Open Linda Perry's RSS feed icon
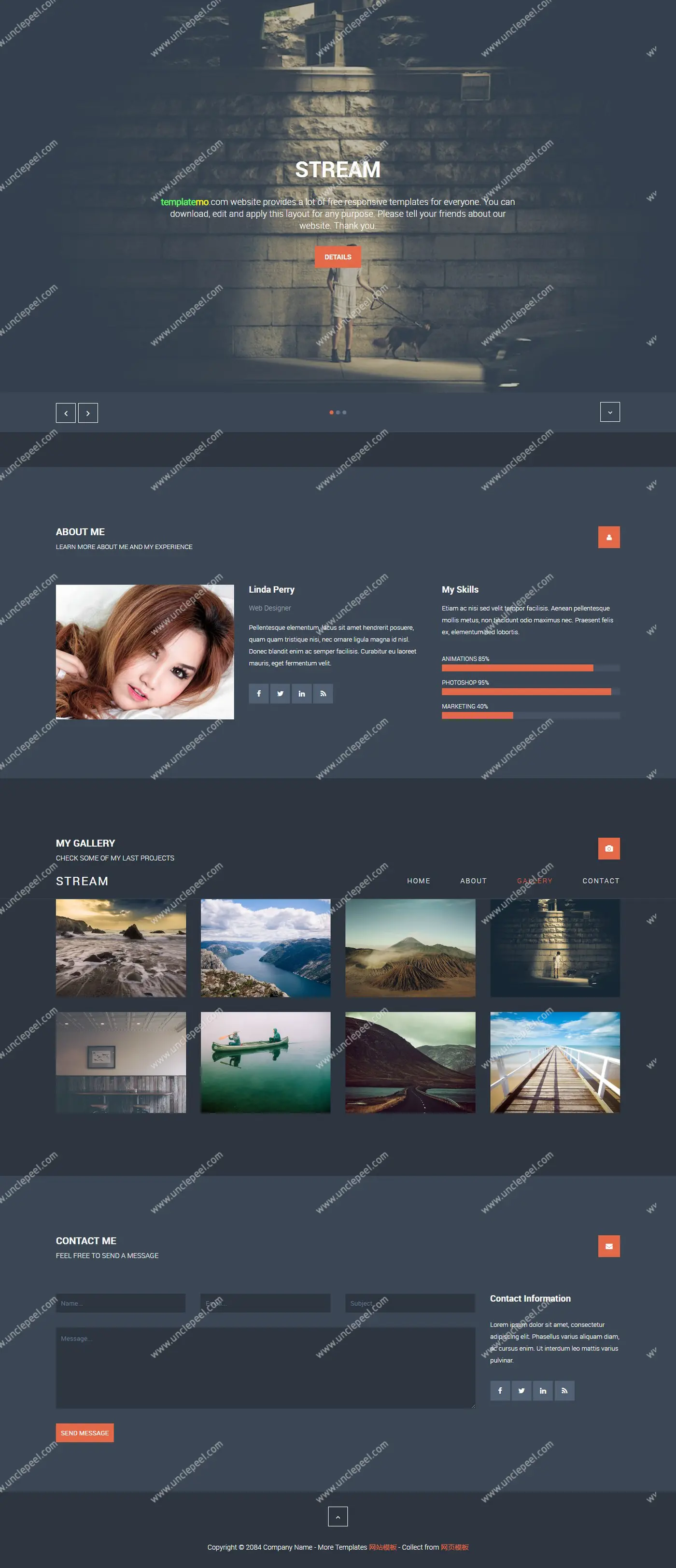This screenshot has height=1568, width=676. pyautogui.click(x=323, y=693)
